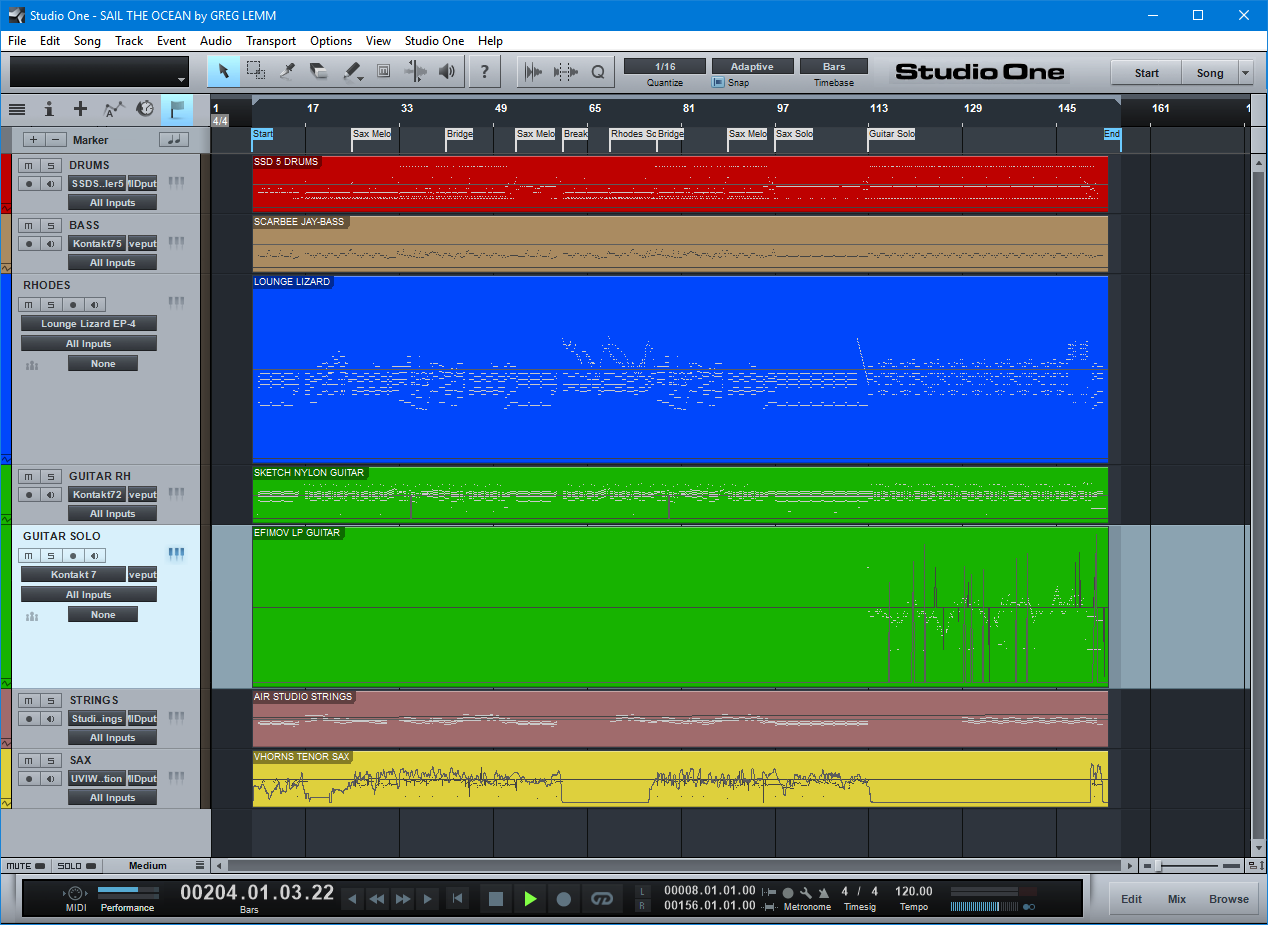1268x925 pixels.
Task: Mute the STRINGS track
Action: [29, 700]
